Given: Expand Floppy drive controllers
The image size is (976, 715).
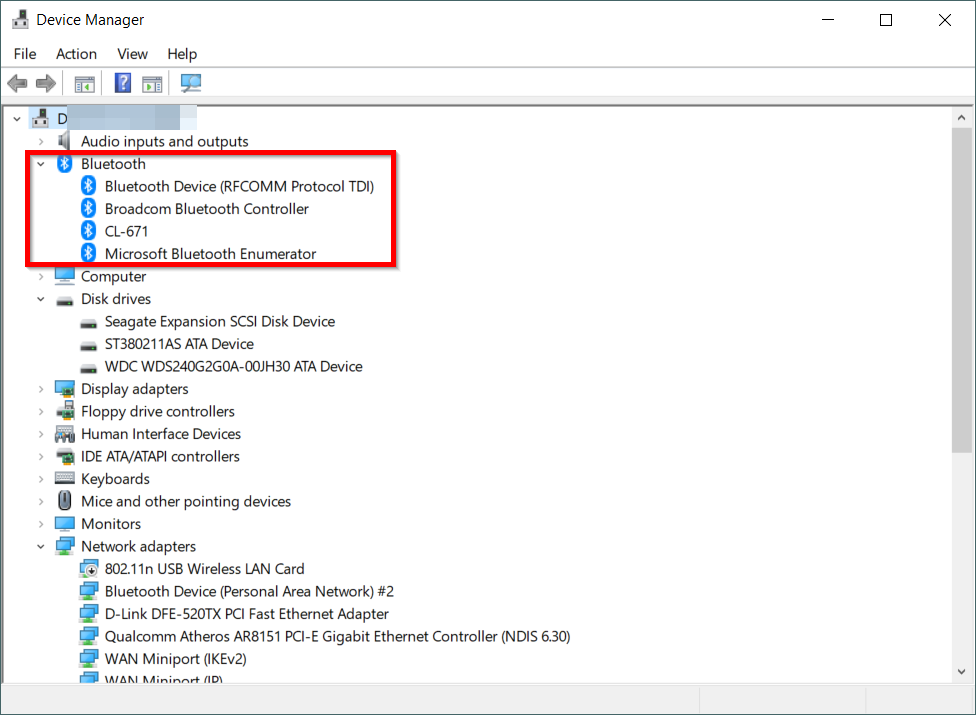Looking at the screenshot, I should pos(41,411).
